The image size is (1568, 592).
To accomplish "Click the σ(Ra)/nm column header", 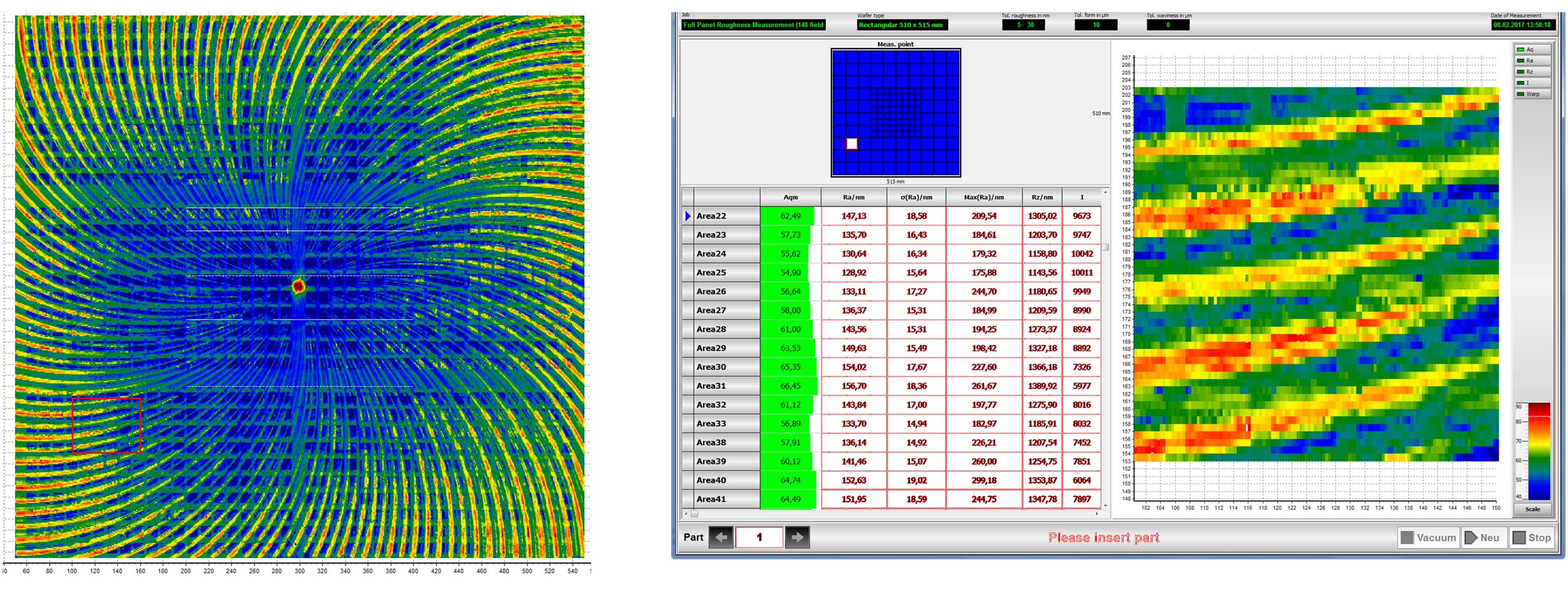I will pos(916,197).
